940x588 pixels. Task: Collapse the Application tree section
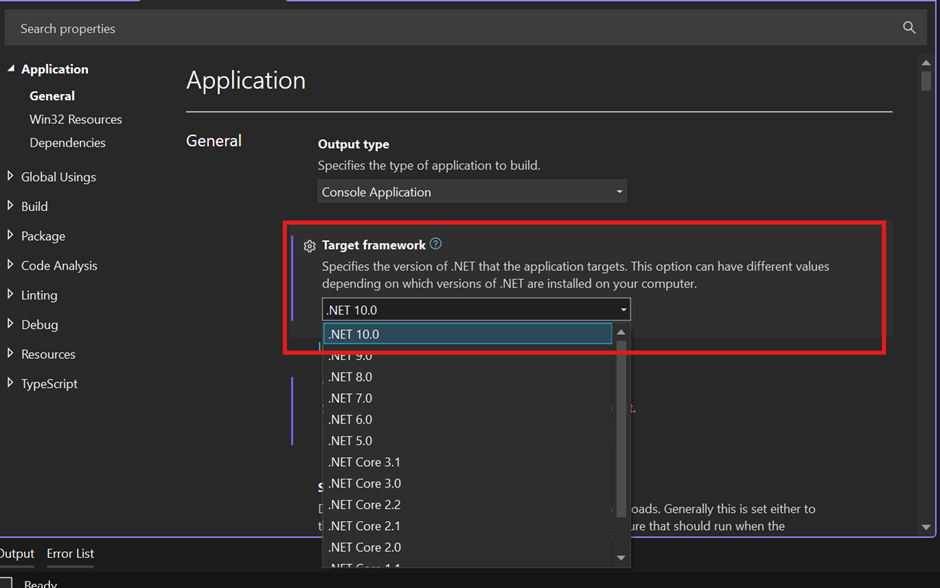coord(11,69)
